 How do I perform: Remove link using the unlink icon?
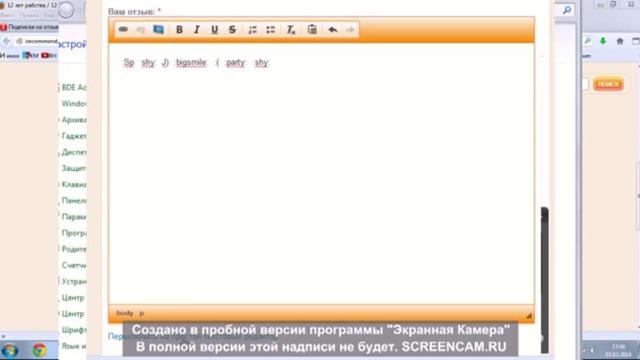141,30
